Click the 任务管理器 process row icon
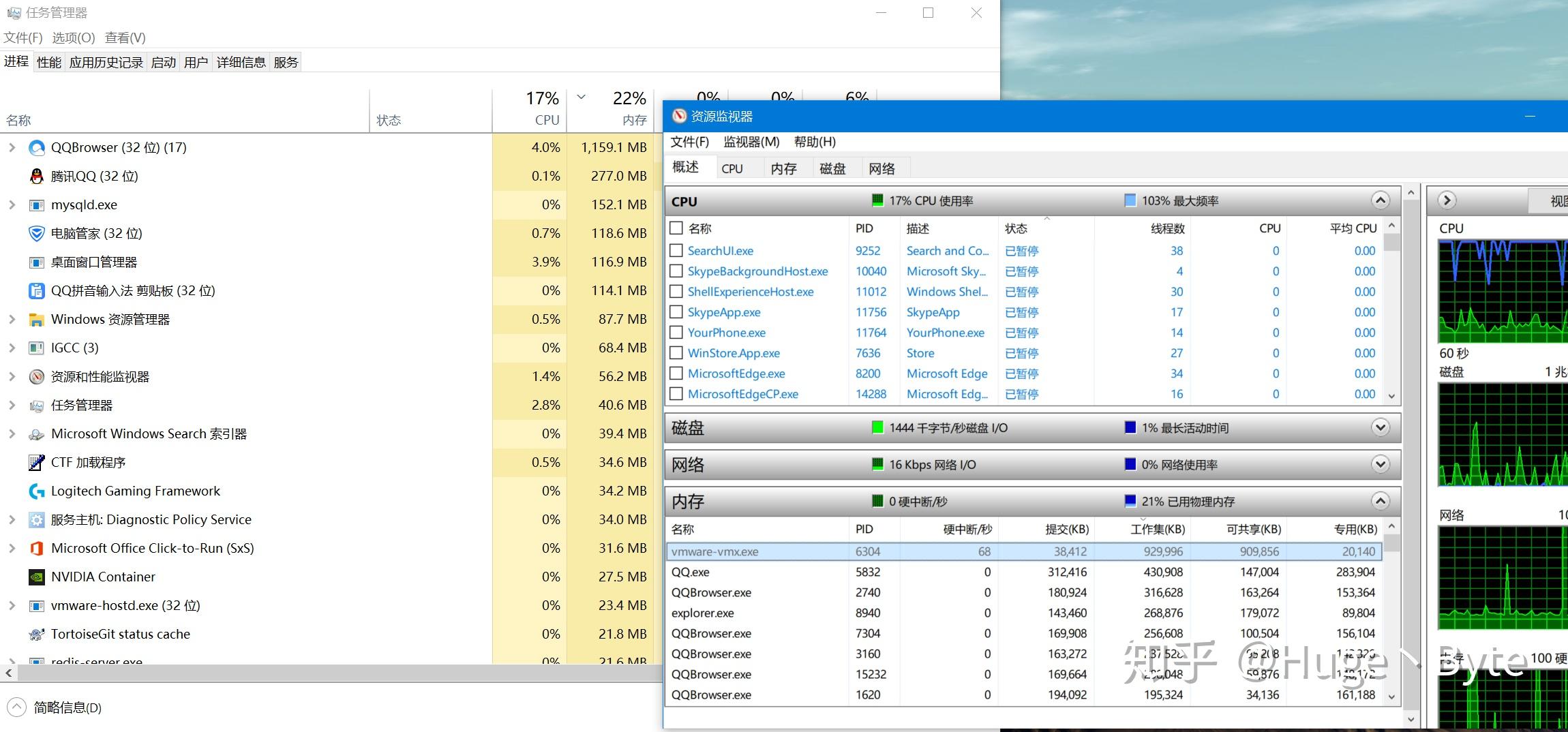Screen dimensions: 1568x732 pyautogui.click(x=37, y=405)
